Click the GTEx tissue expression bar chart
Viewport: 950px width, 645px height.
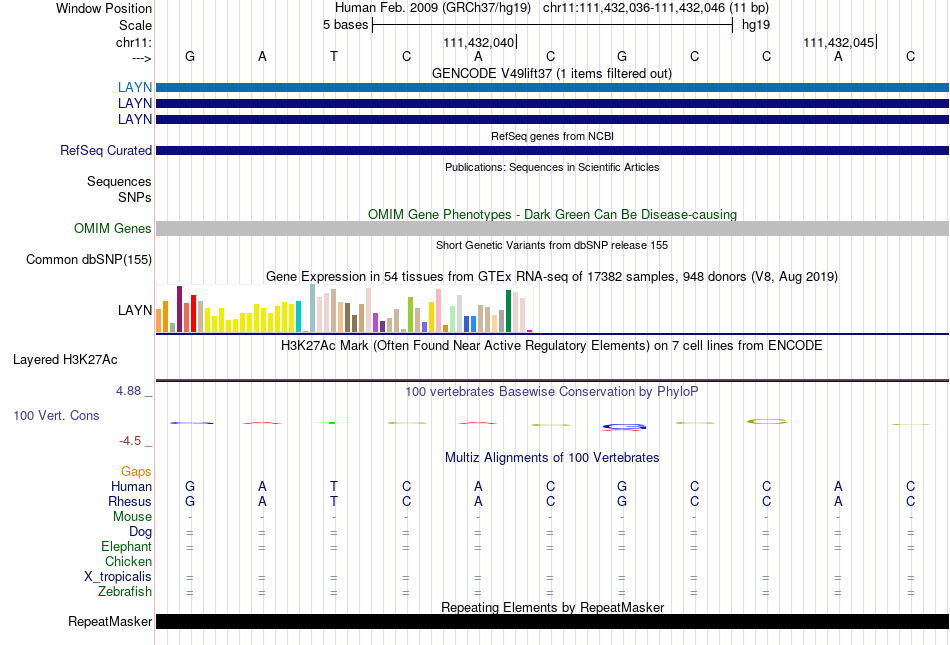point(344,308)
